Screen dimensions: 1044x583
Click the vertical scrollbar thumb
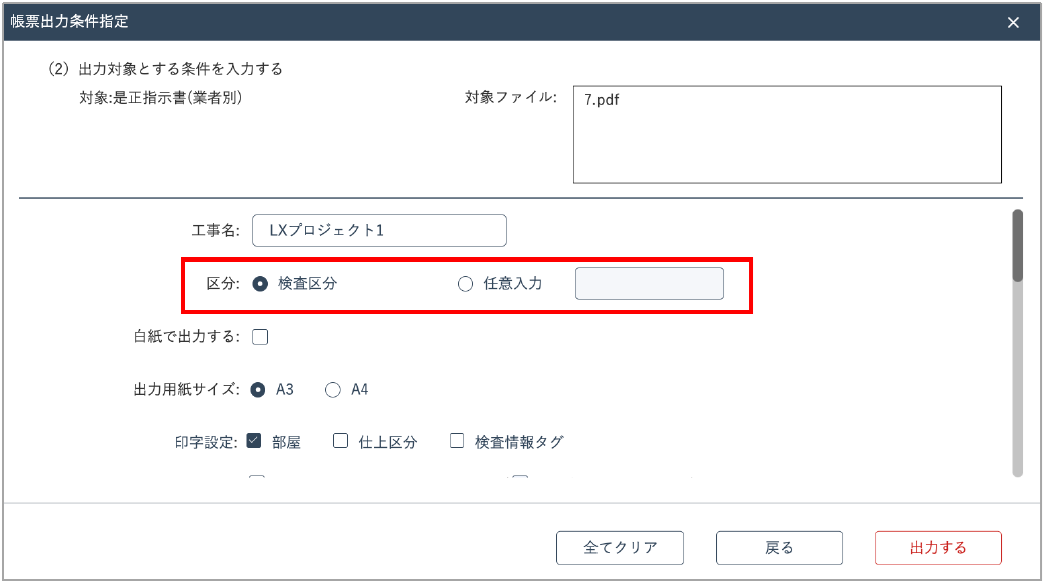pyautogui.click(x=1017, y=245)
